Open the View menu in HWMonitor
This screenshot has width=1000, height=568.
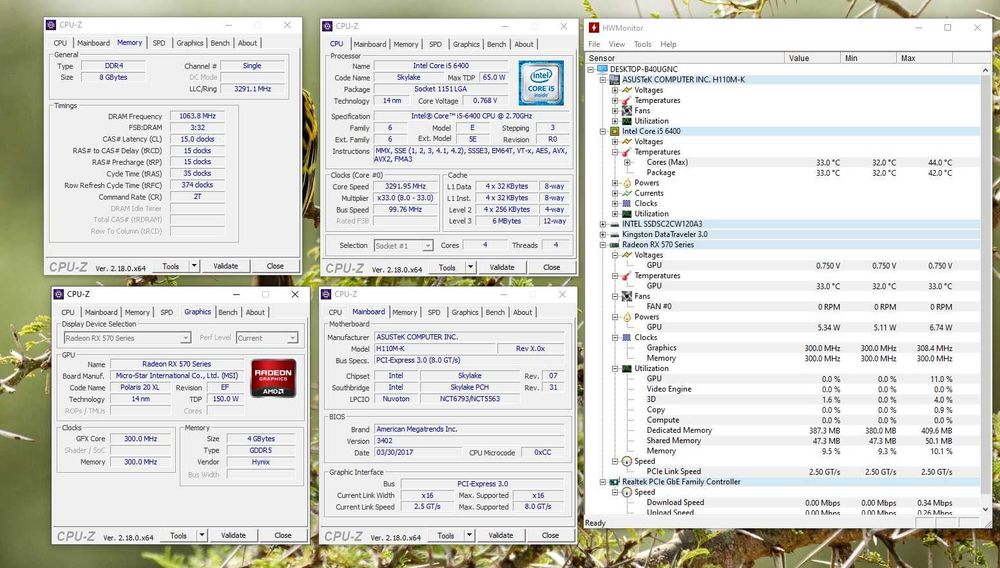pyautogui.click(x=617, y=44)
